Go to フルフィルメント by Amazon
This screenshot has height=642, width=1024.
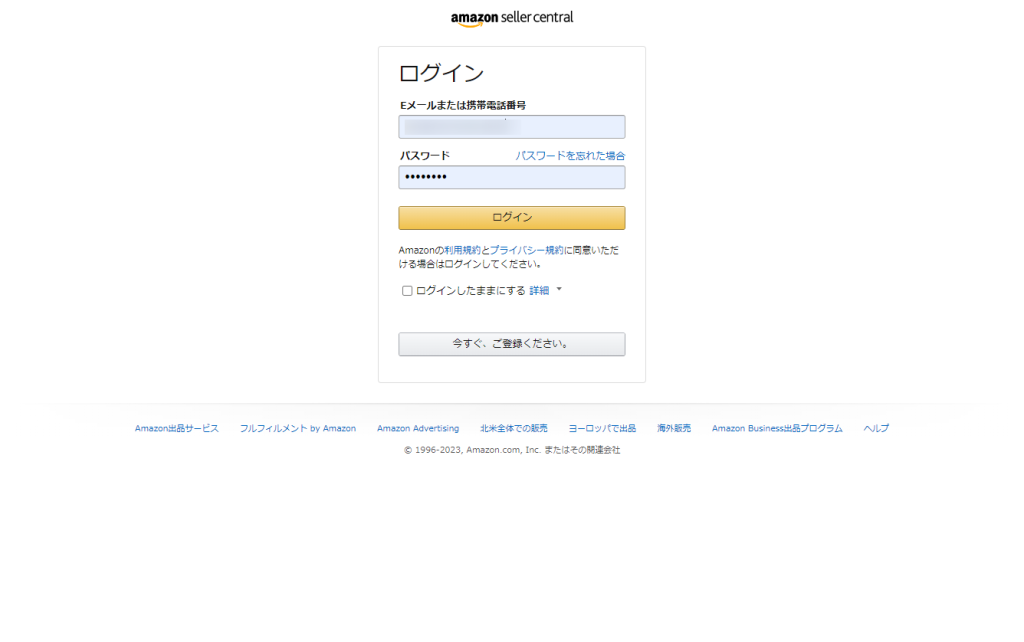pos(297,429)
